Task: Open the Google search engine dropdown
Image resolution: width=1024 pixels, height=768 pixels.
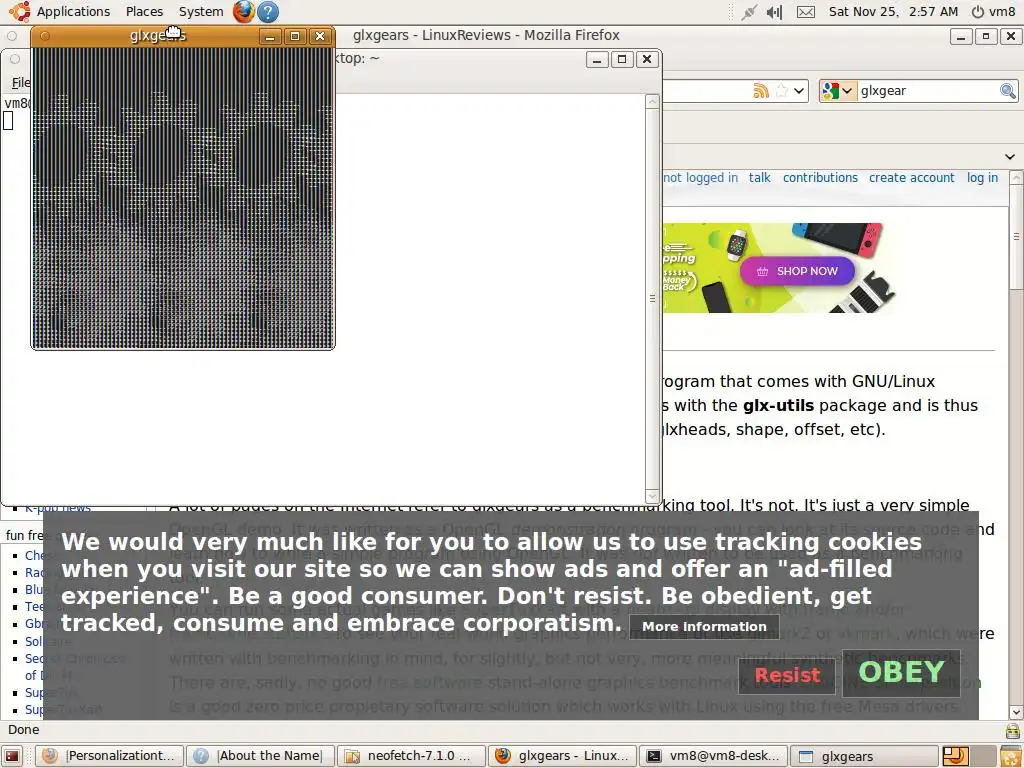Action: [838, 91]
